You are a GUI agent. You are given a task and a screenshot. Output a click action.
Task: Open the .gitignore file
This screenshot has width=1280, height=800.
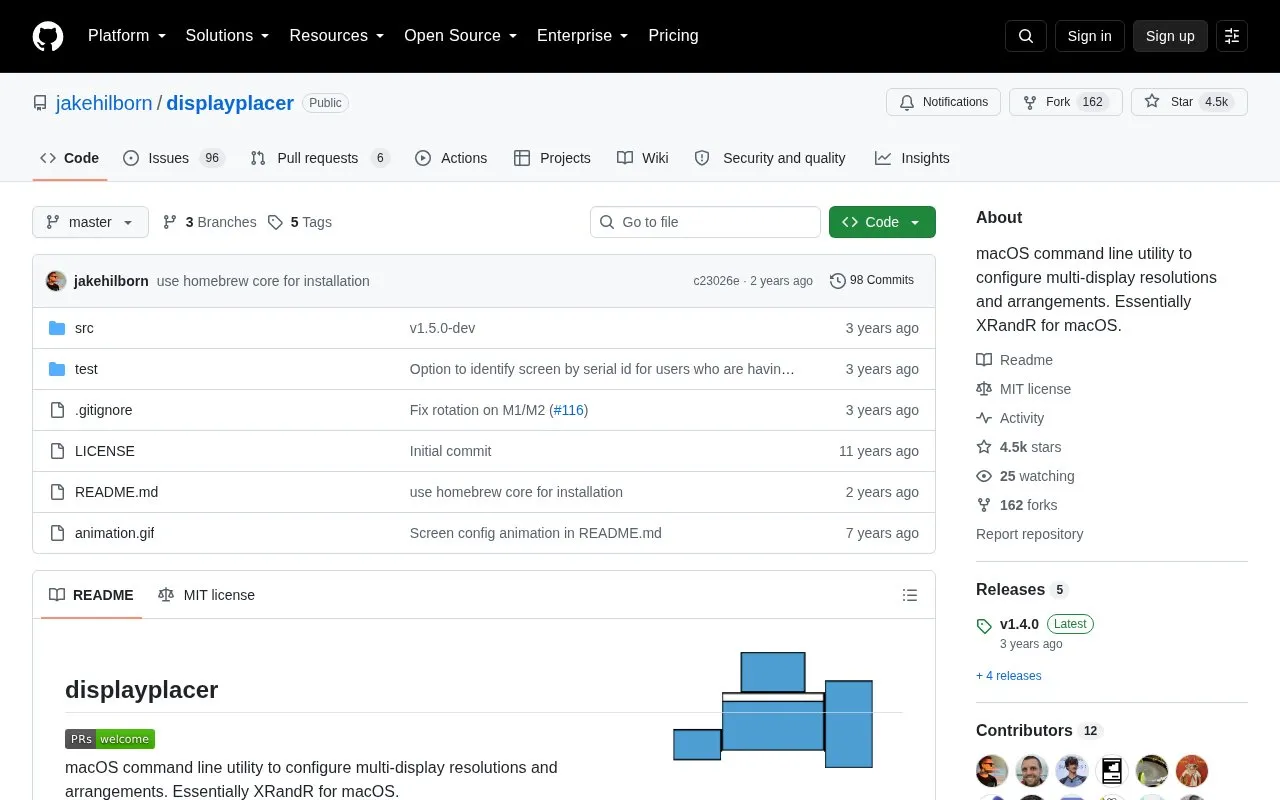click(104, 410)
